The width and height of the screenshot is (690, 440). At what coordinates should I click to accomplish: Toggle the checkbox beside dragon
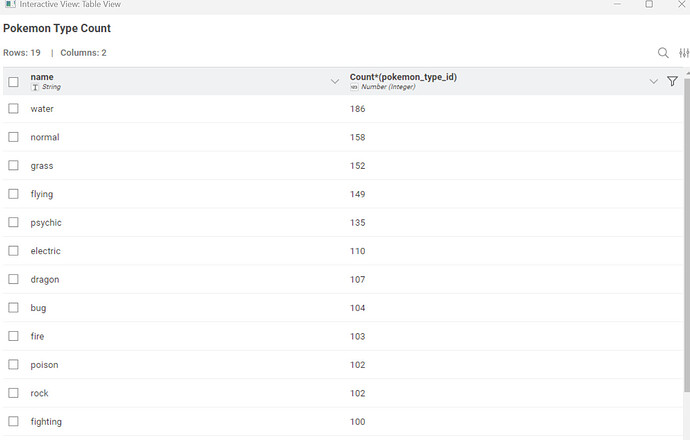point(13,280)
